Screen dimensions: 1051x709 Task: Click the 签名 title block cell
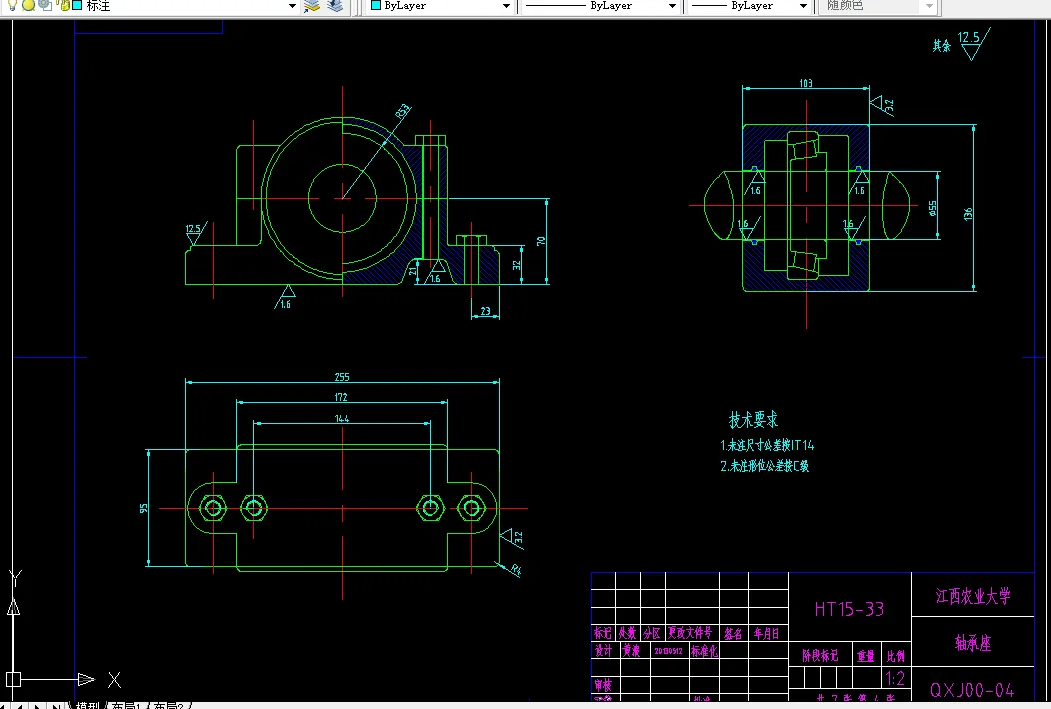[x=733, y=633]
